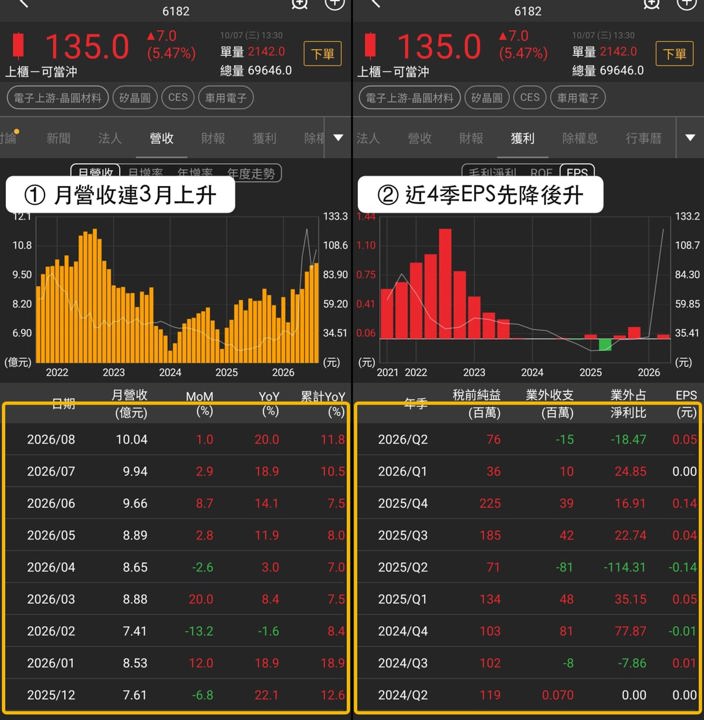The width and height of the screenshot is (704, 720).
Task: Expand the tab list arrow in right panel
Action: pos(690,138)
